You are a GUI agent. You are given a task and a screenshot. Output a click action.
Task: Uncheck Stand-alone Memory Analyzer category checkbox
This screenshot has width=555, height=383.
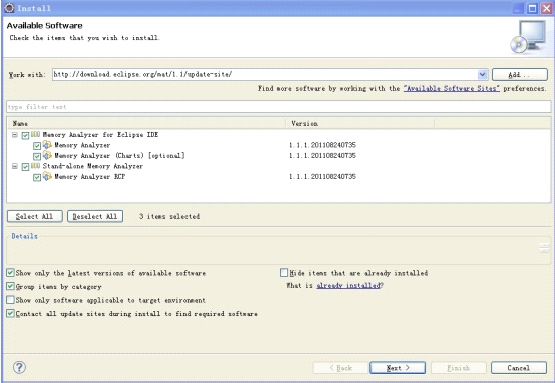[x=25, y=166]
